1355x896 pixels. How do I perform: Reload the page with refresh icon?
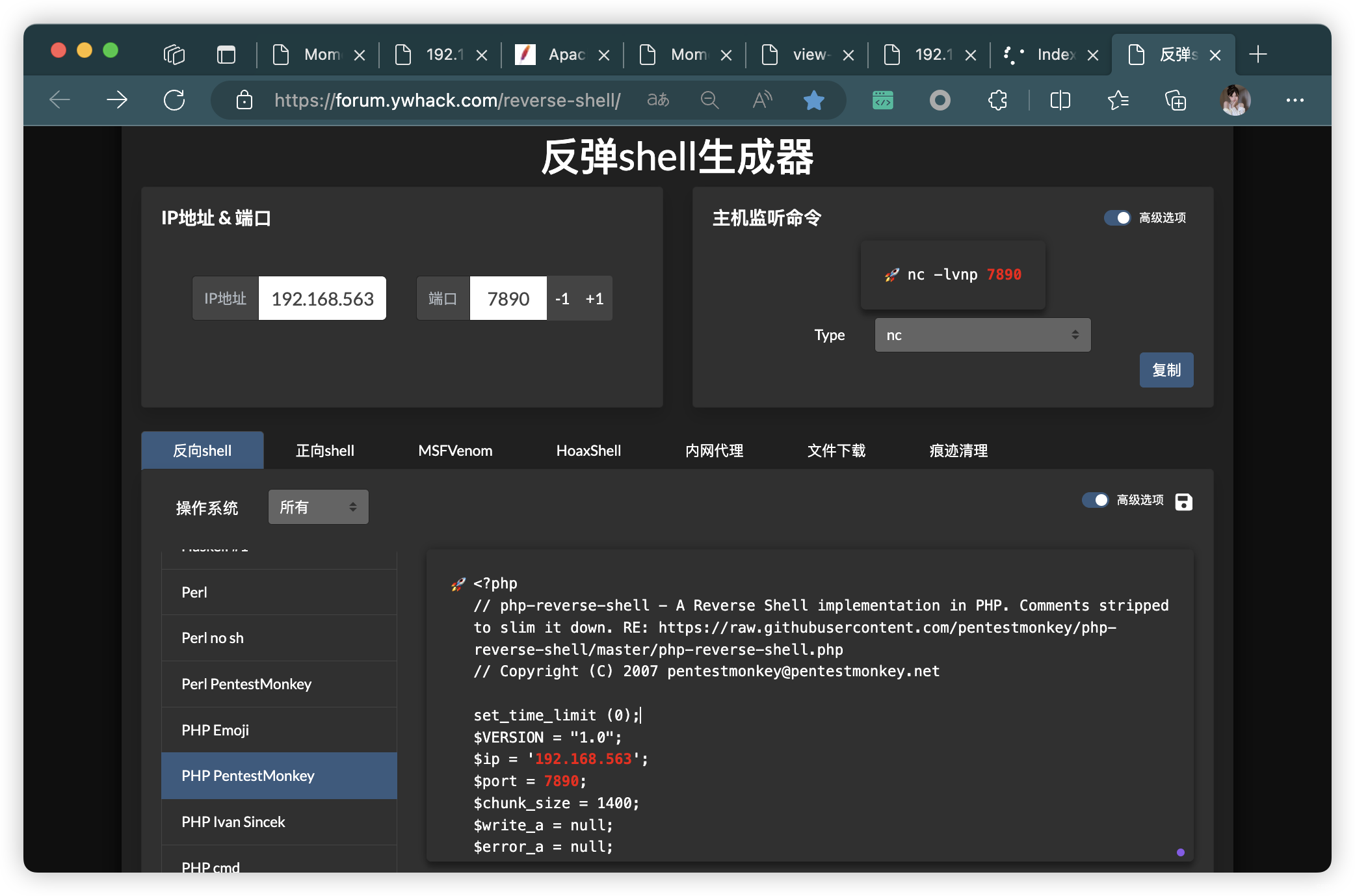point(174,100)
